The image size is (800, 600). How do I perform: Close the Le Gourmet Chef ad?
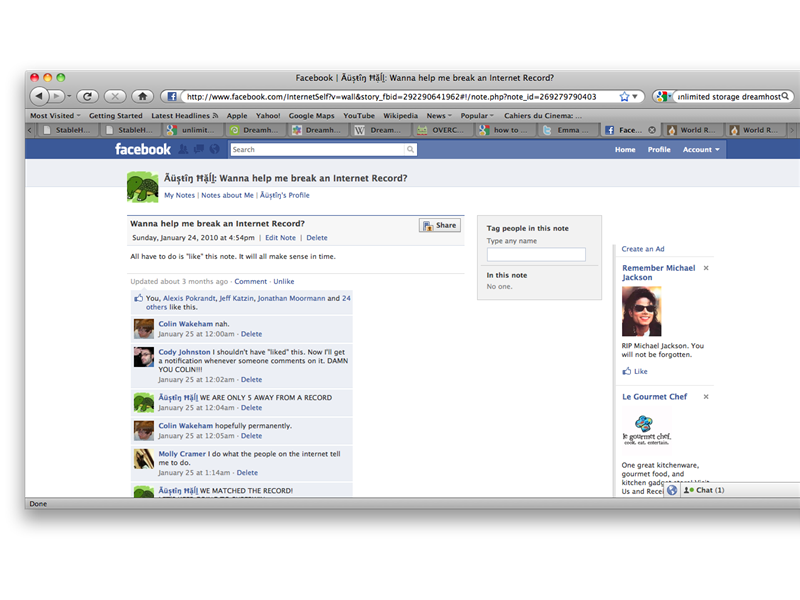click(706, 396)
